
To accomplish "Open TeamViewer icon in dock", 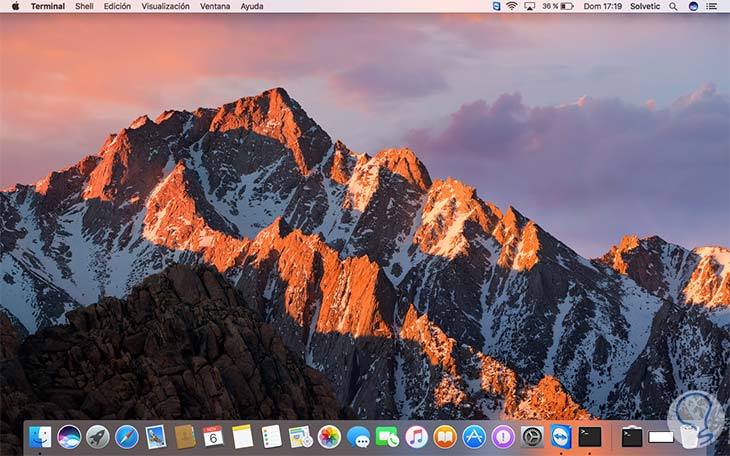I will click(561, 436).
